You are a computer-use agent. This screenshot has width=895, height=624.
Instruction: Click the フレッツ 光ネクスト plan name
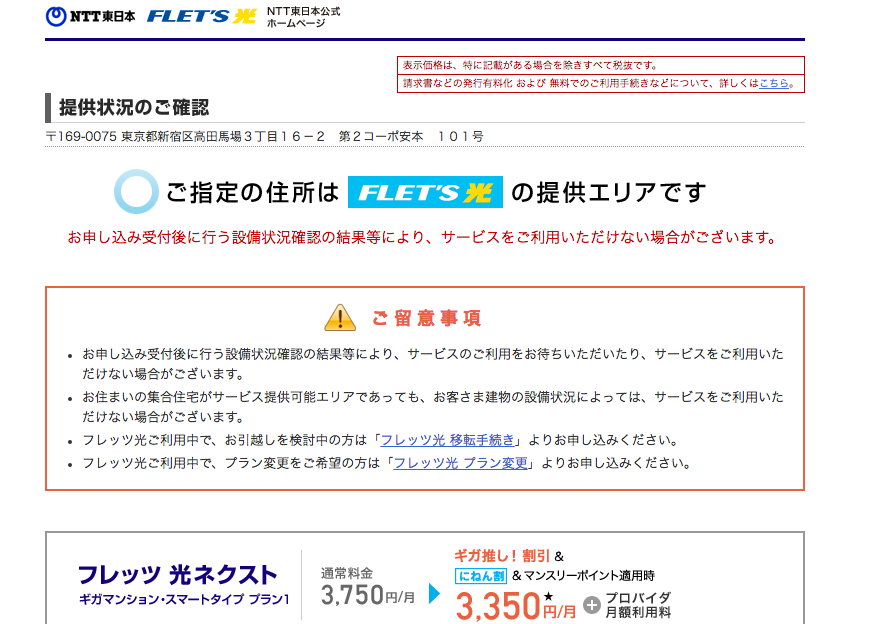pyautogui.click(x=178, y=575)
